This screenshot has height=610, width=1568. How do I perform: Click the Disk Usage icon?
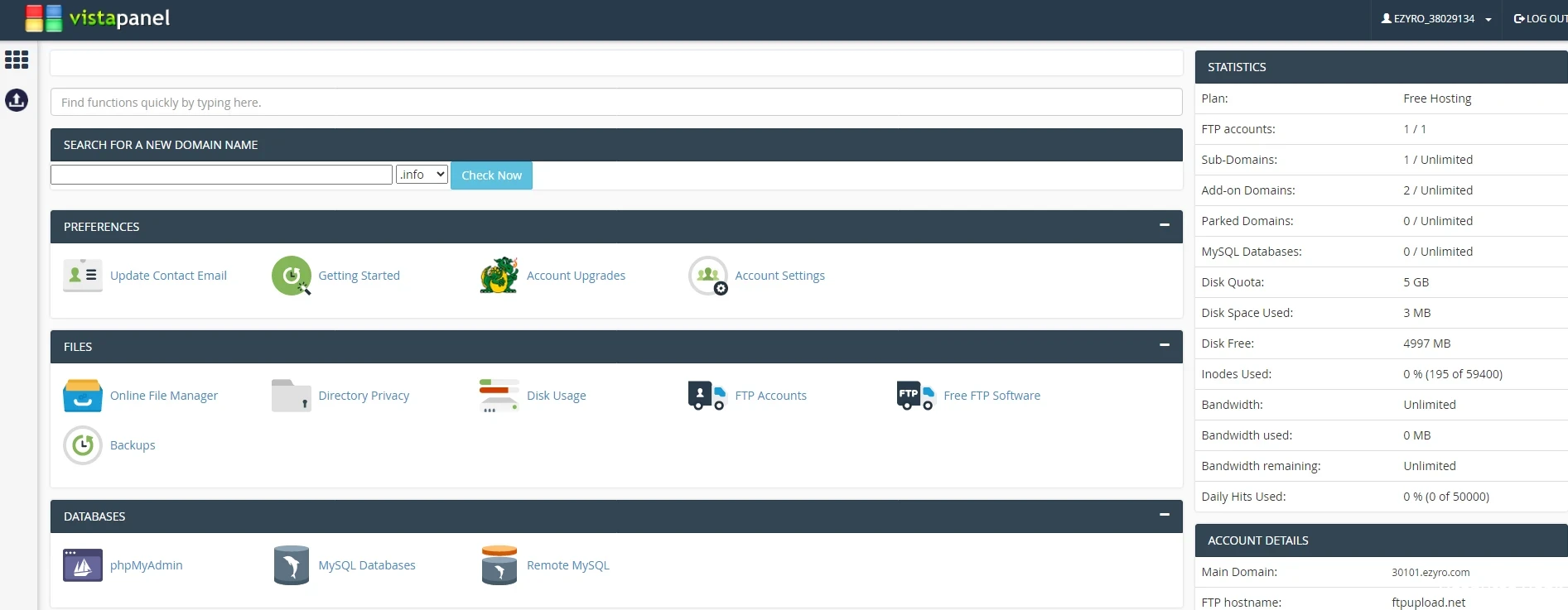tap(499, 396)
